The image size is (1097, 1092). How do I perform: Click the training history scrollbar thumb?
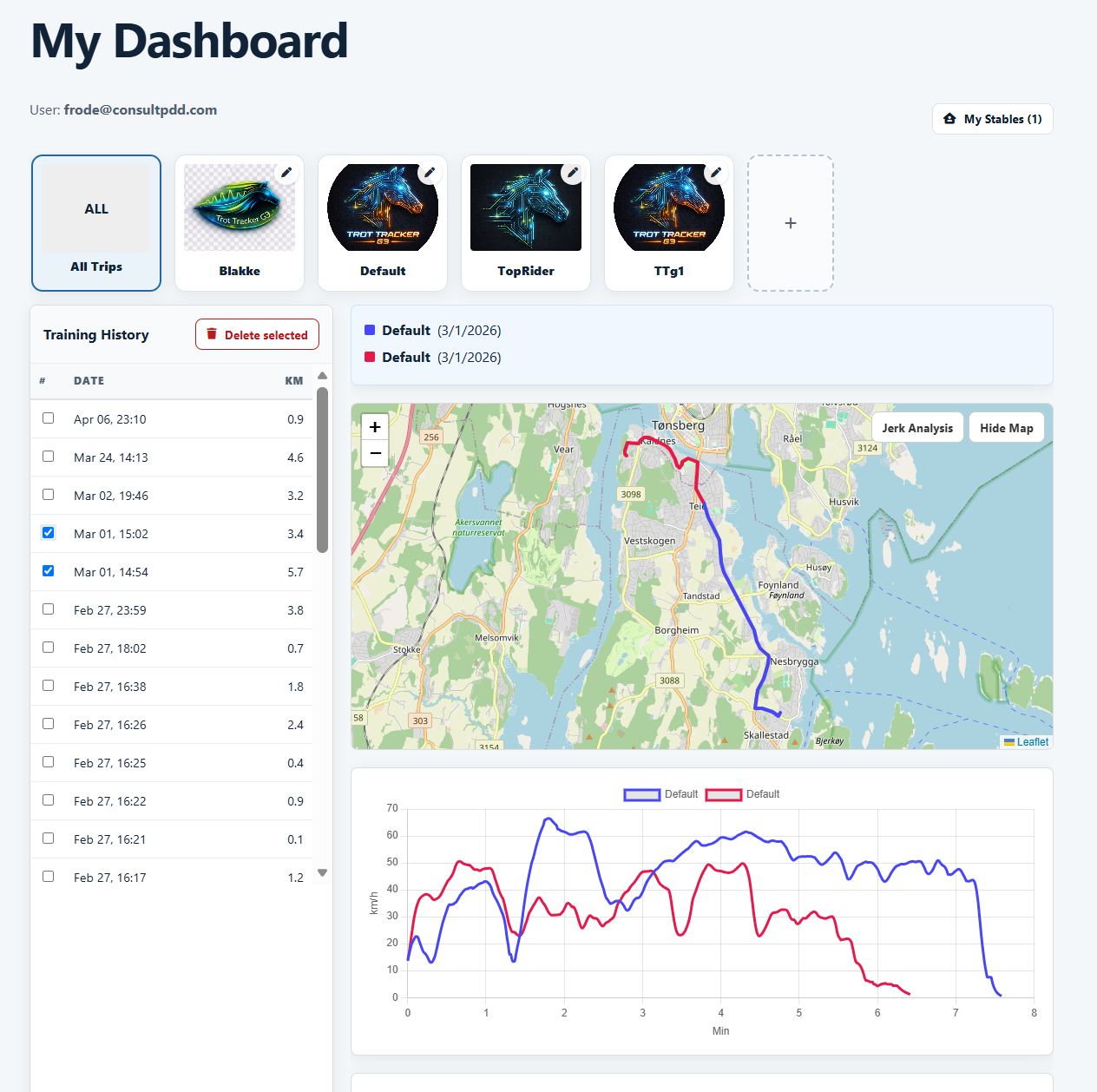click(x=323, y=470)
